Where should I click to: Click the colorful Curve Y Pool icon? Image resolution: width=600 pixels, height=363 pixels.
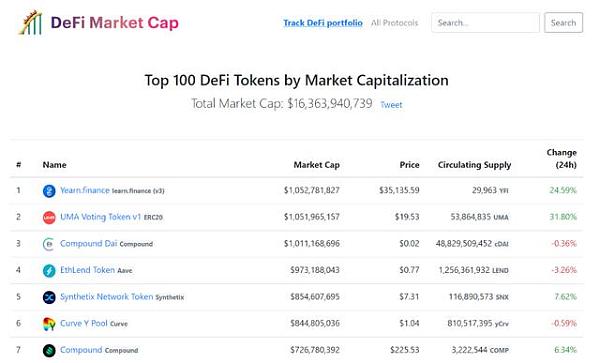click(49, 324)
